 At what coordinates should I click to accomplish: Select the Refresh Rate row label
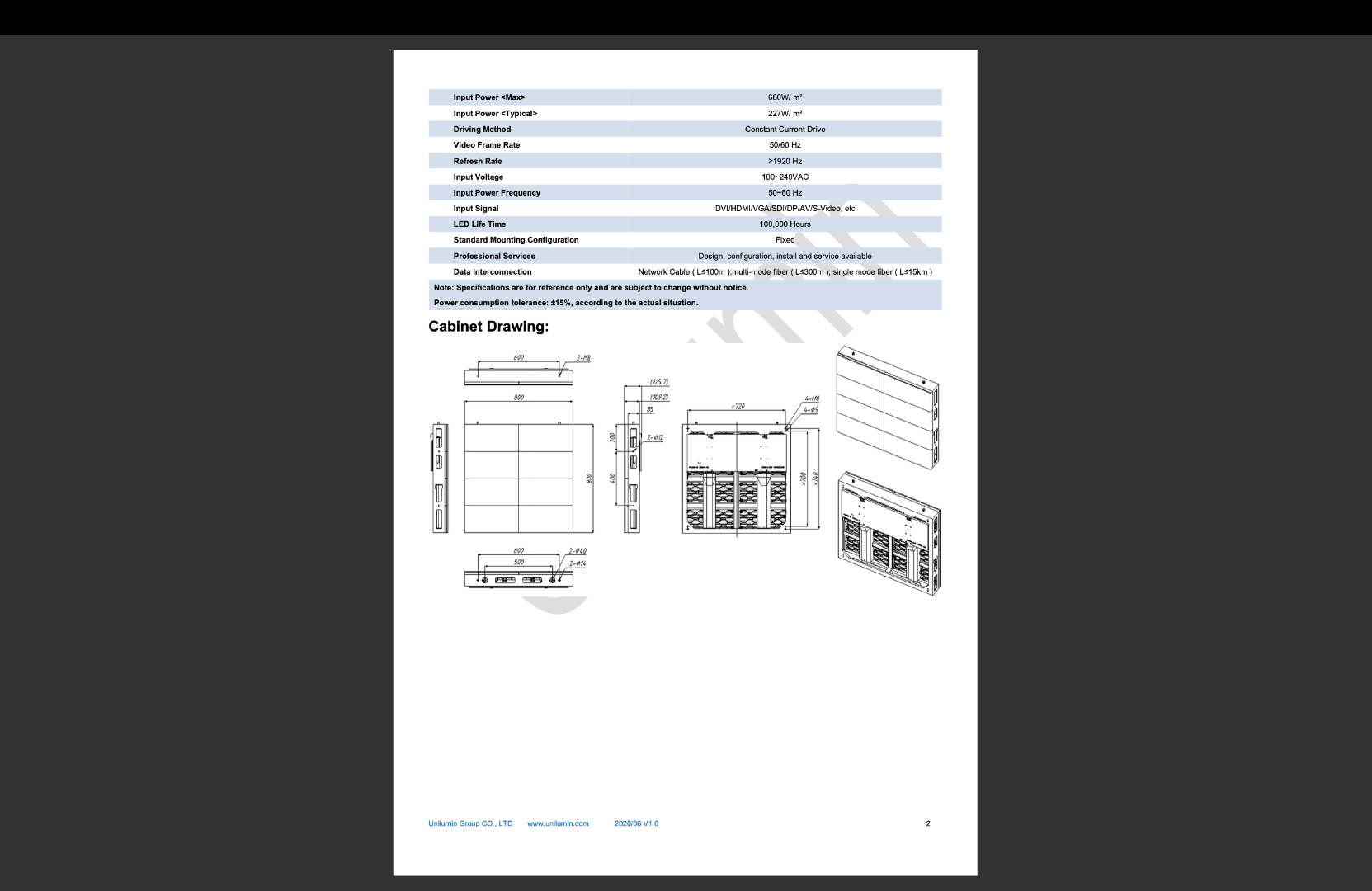click(478, 162)
